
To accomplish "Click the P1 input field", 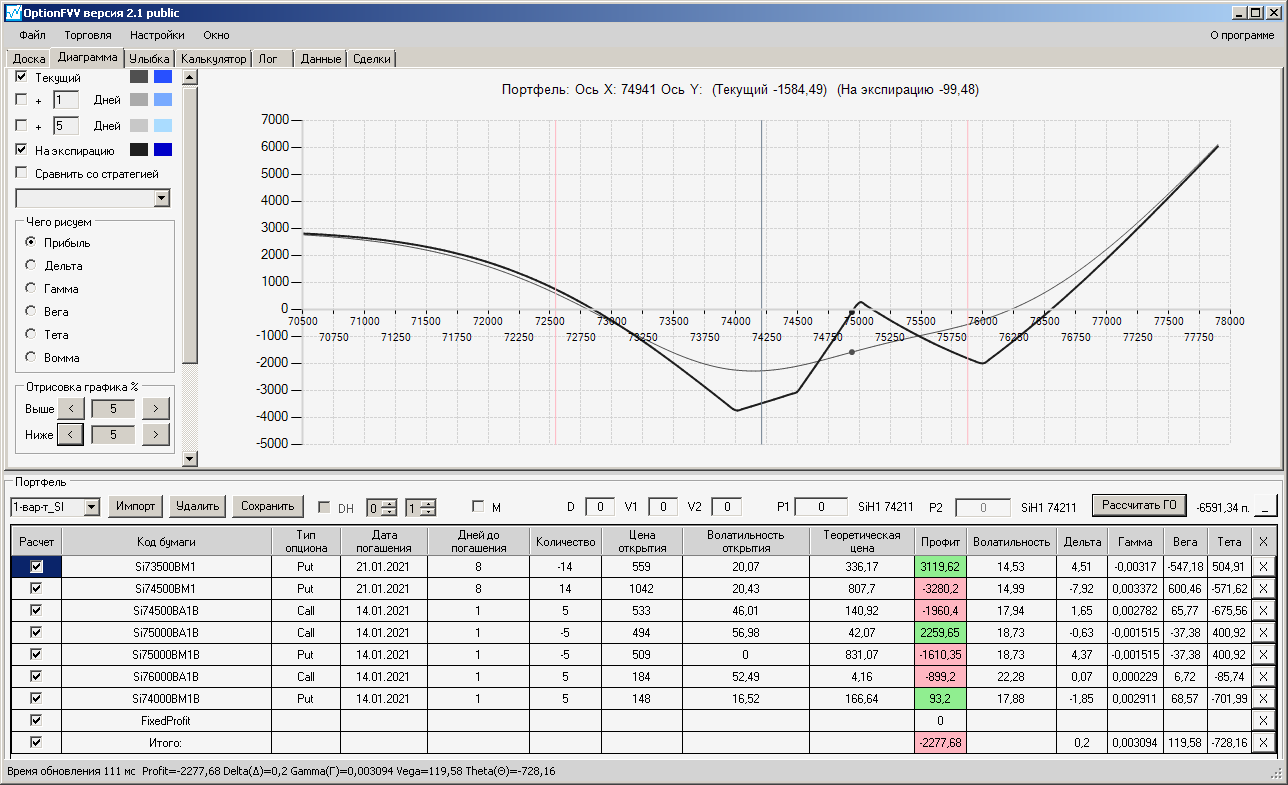I will point(821,507).
